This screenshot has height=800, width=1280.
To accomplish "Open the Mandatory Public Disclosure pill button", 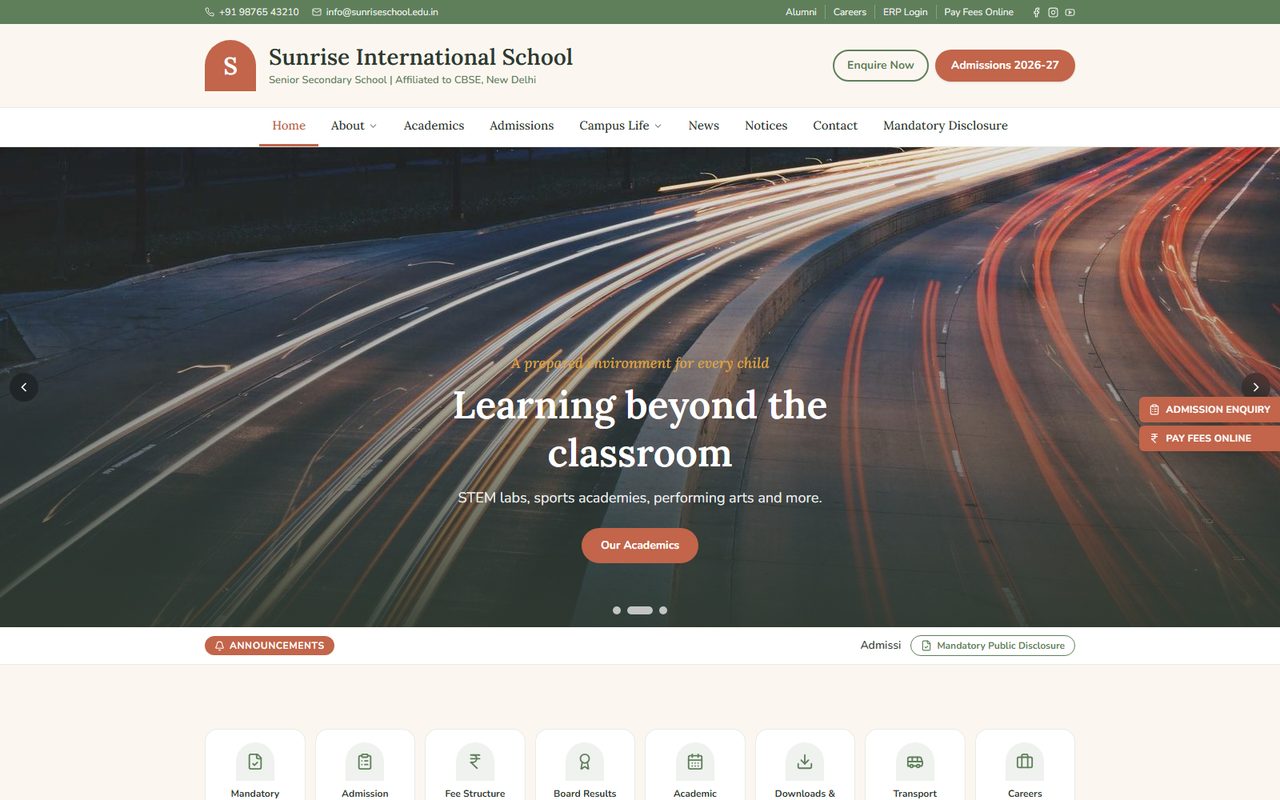I will click(x=992, y=646).
